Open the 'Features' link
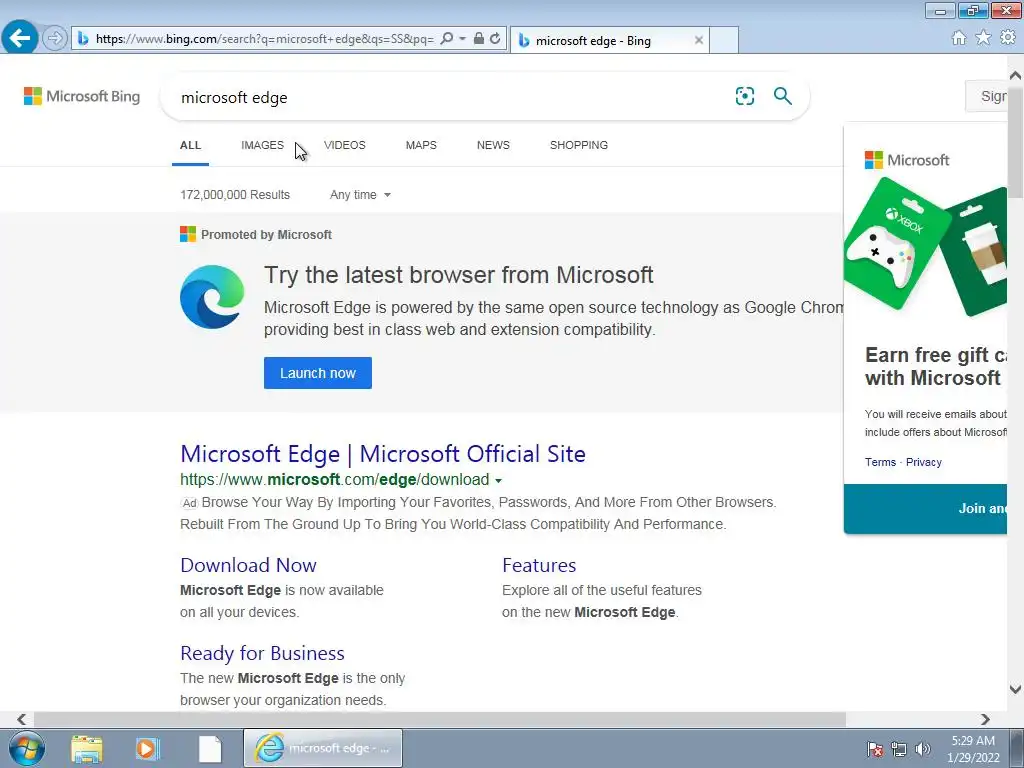The height and width of the screenshot is (768, 1024). (539, 565)
